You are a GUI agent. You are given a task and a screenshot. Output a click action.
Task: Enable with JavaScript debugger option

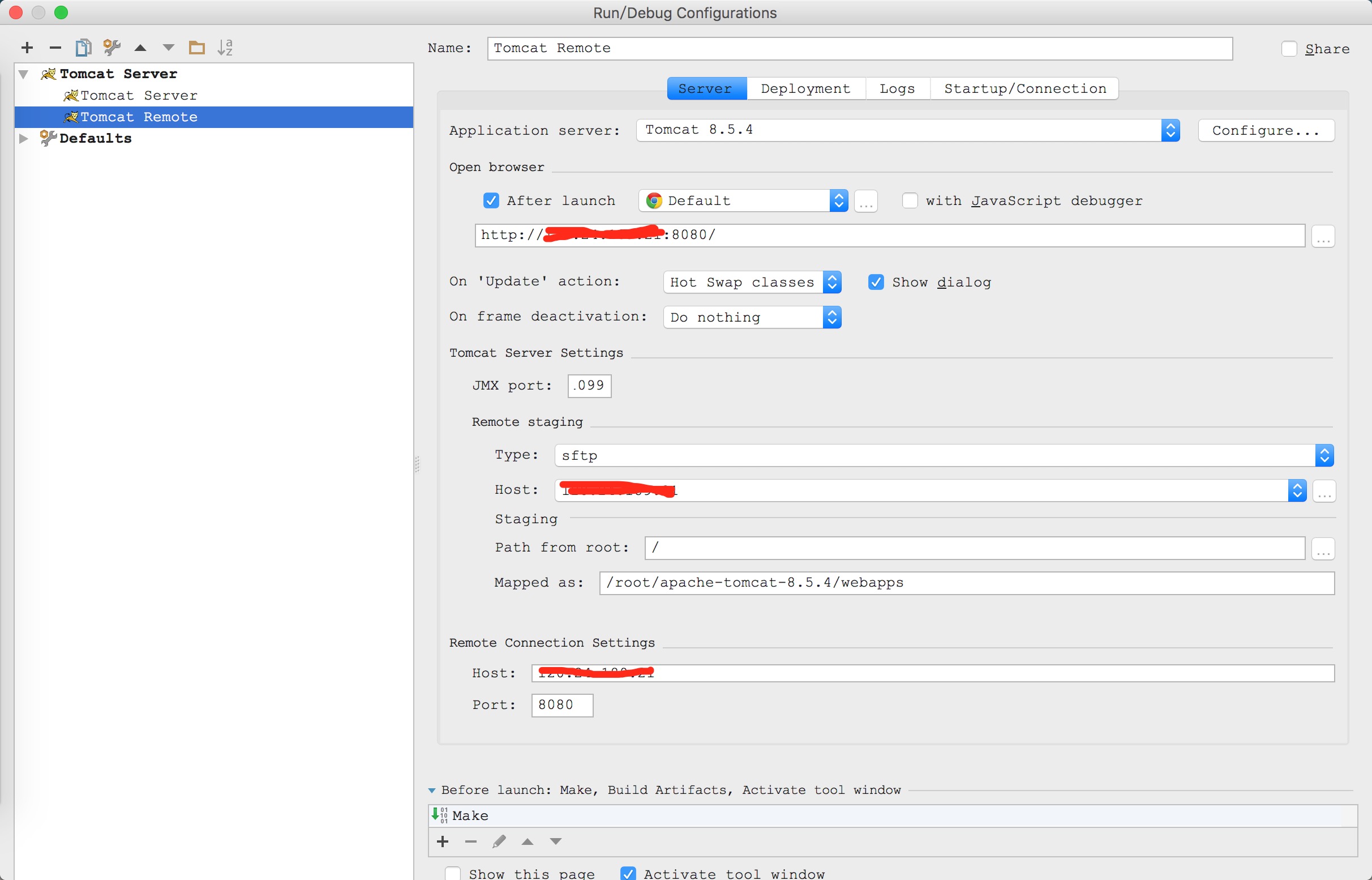(x=910, y=200)
